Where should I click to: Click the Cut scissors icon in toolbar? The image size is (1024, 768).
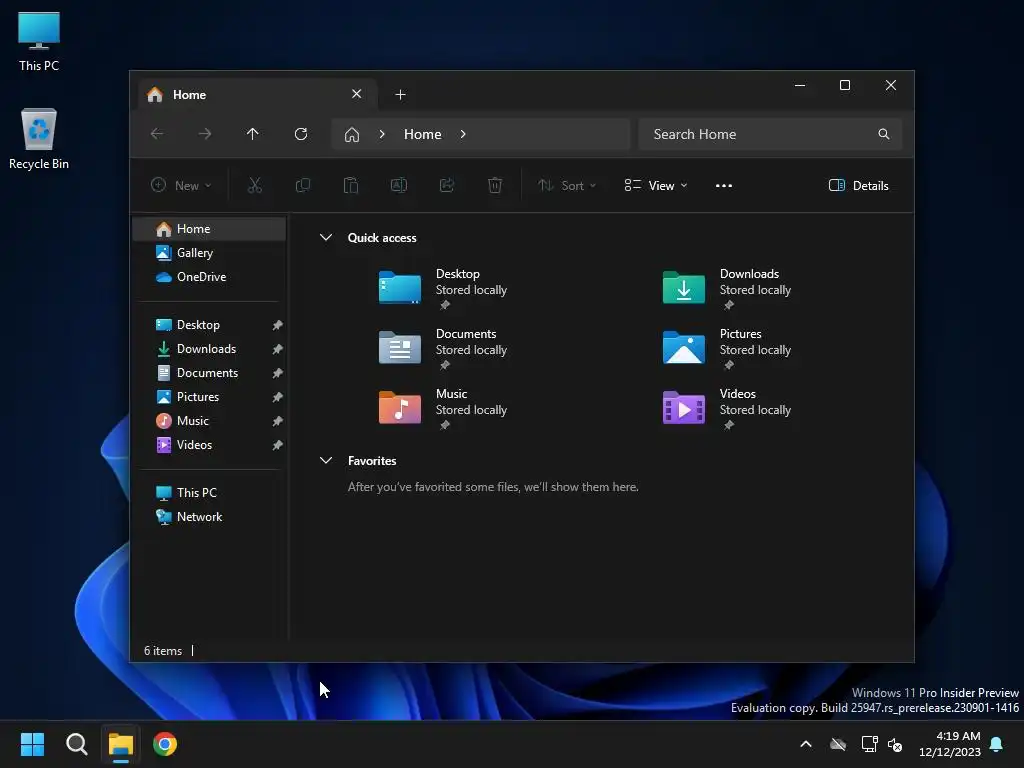255,185
